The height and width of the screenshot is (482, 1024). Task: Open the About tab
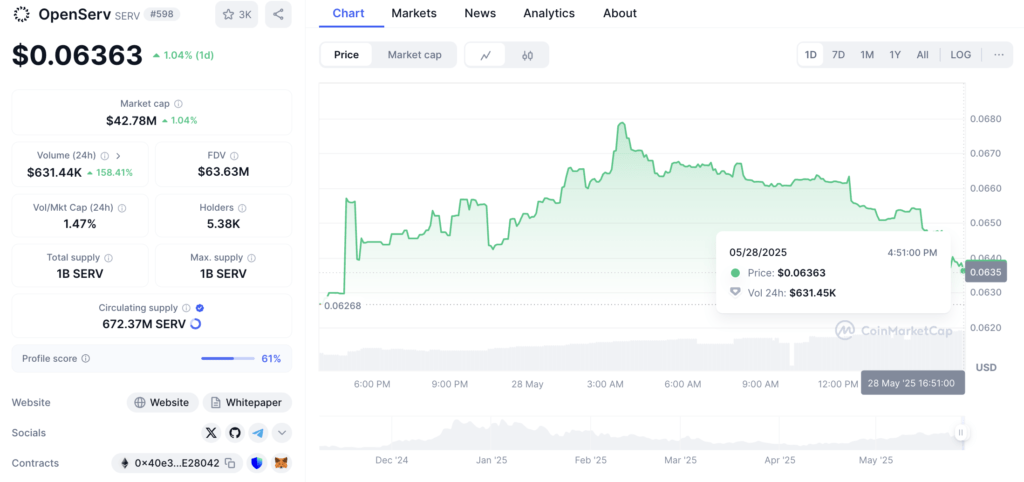(620, 13)
